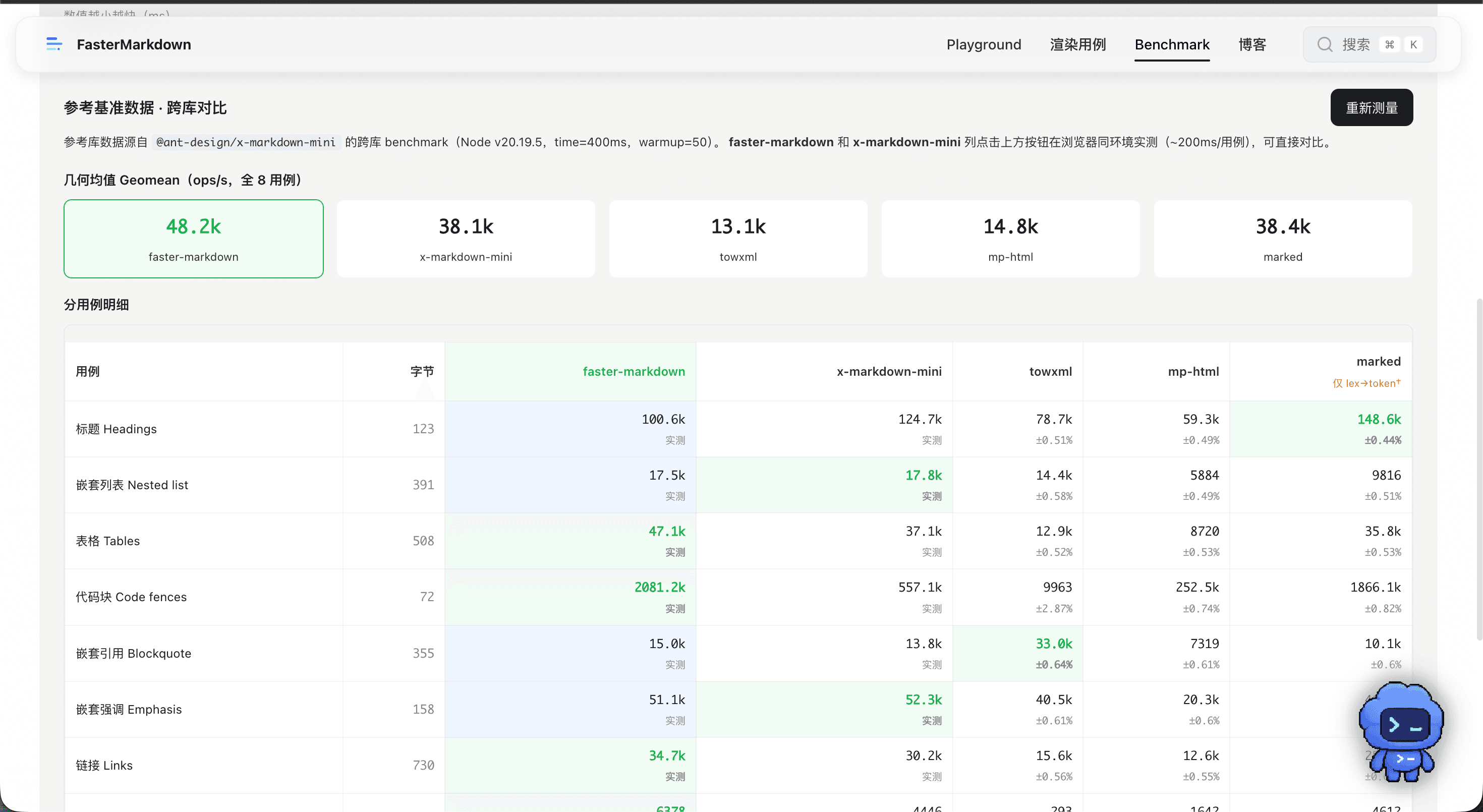Click the 252.5k mp-html Code fences value
Viewport: 1483px width, 812px height.
1197,587
